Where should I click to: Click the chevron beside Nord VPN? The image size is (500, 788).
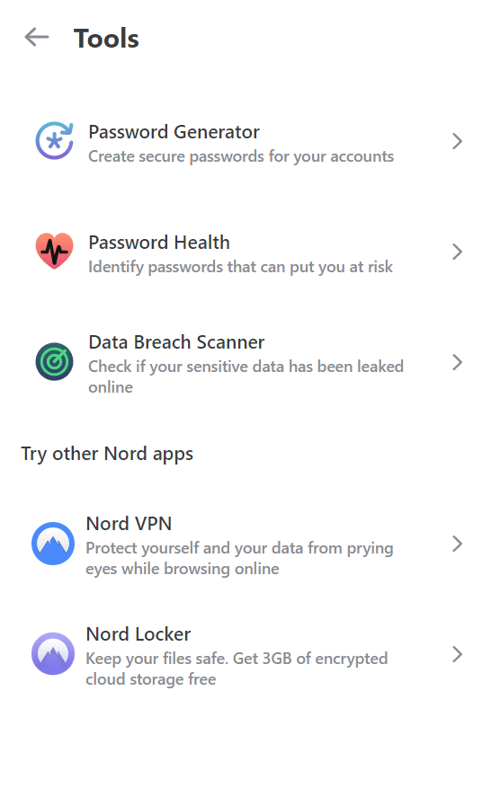pos(457,544)
